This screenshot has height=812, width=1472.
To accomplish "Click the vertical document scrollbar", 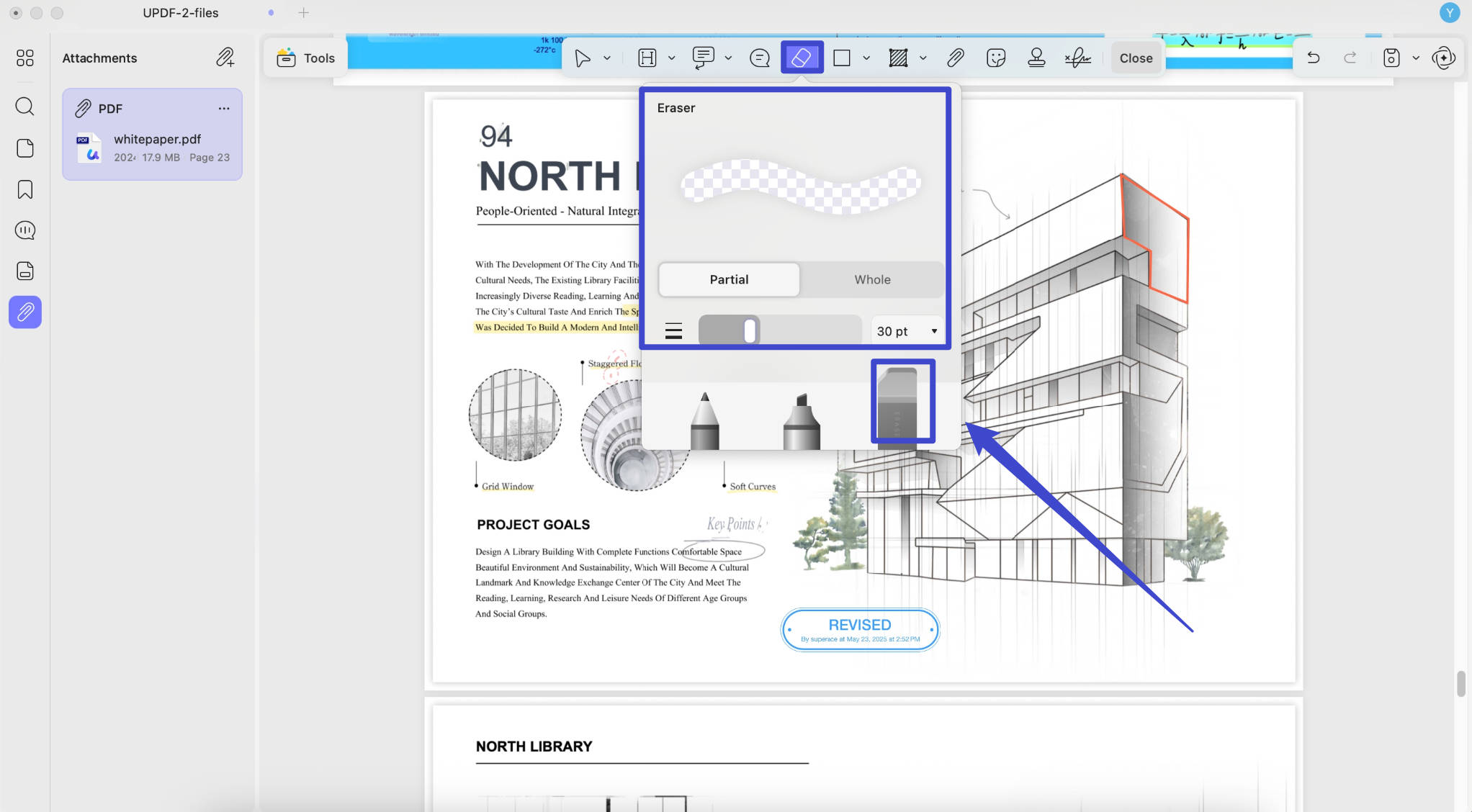I will [1461, 684].
